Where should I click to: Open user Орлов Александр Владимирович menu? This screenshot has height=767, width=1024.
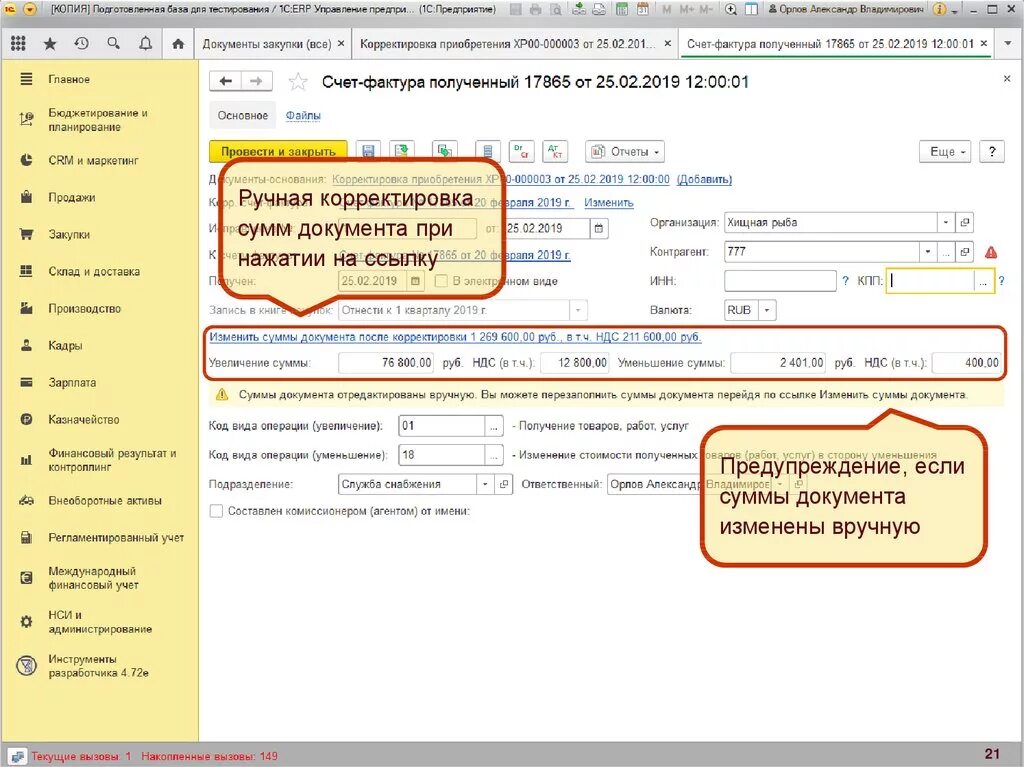(846, 9)
